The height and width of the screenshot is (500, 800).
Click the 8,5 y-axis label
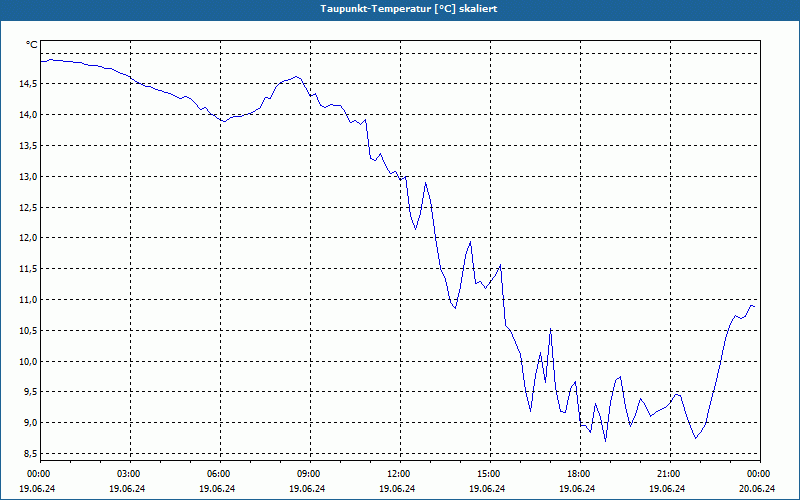click(30, 454)
